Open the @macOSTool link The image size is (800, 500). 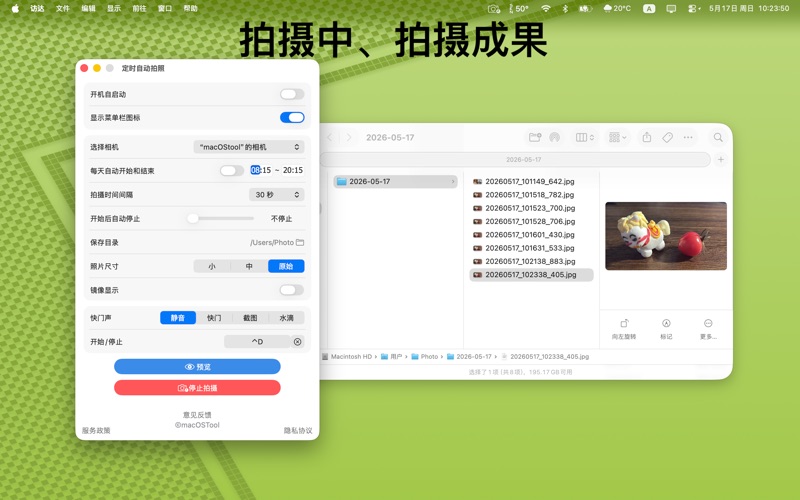[197, 424]
